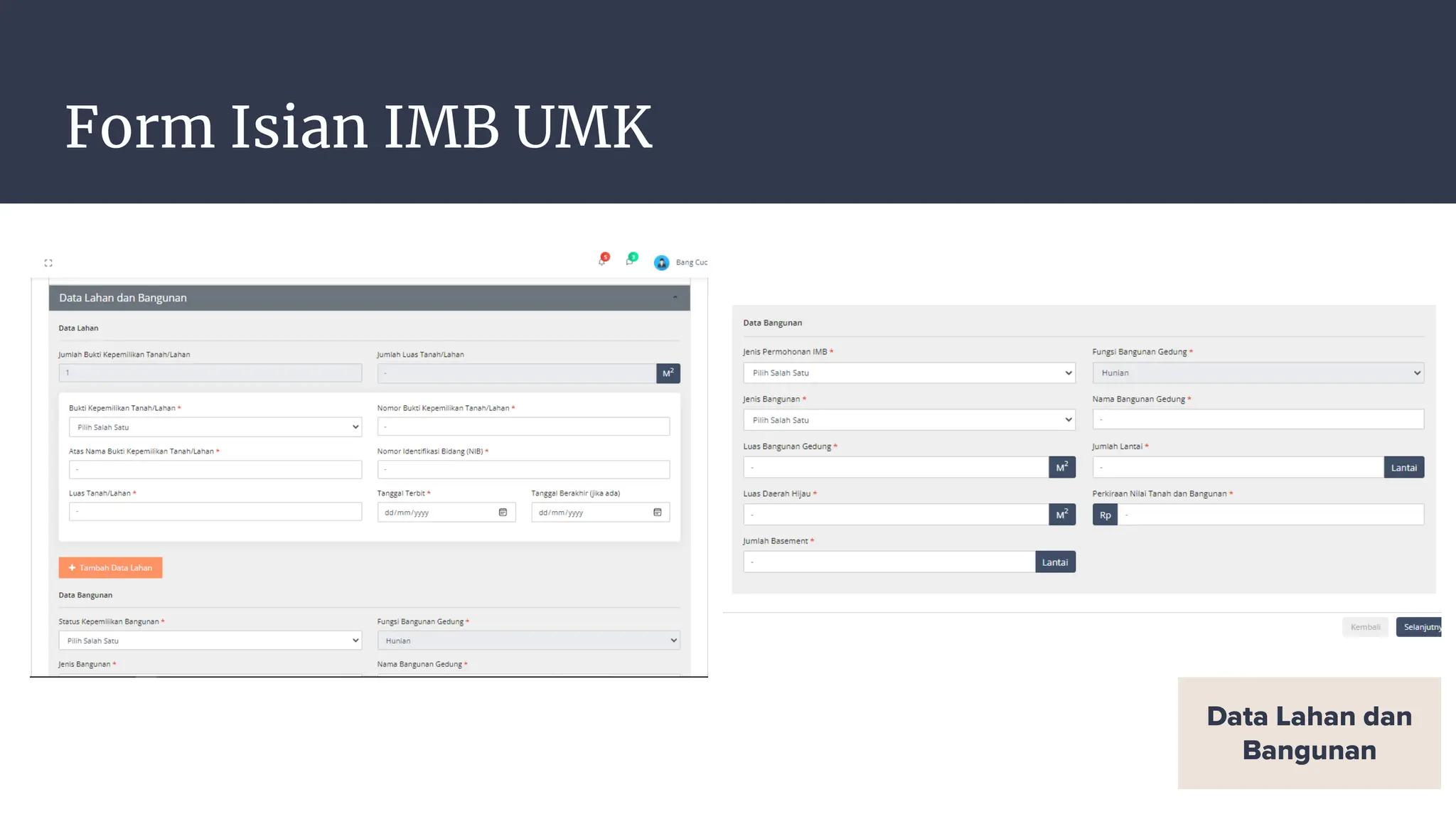Viewport: 1456px width, 819px height.
Task: Click the Kembali button
Action: (x=1365, y=627)
